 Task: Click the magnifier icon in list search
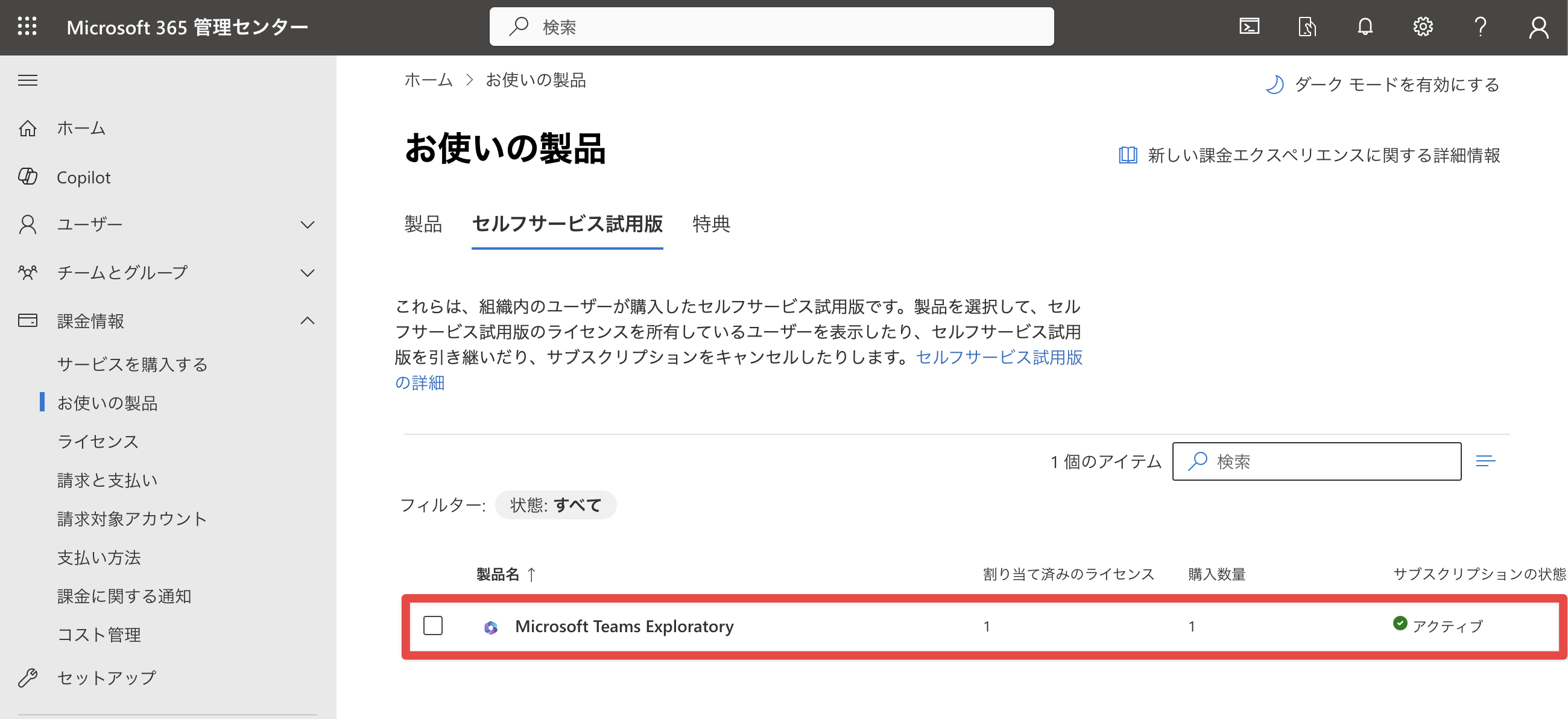coord(1197,461)
